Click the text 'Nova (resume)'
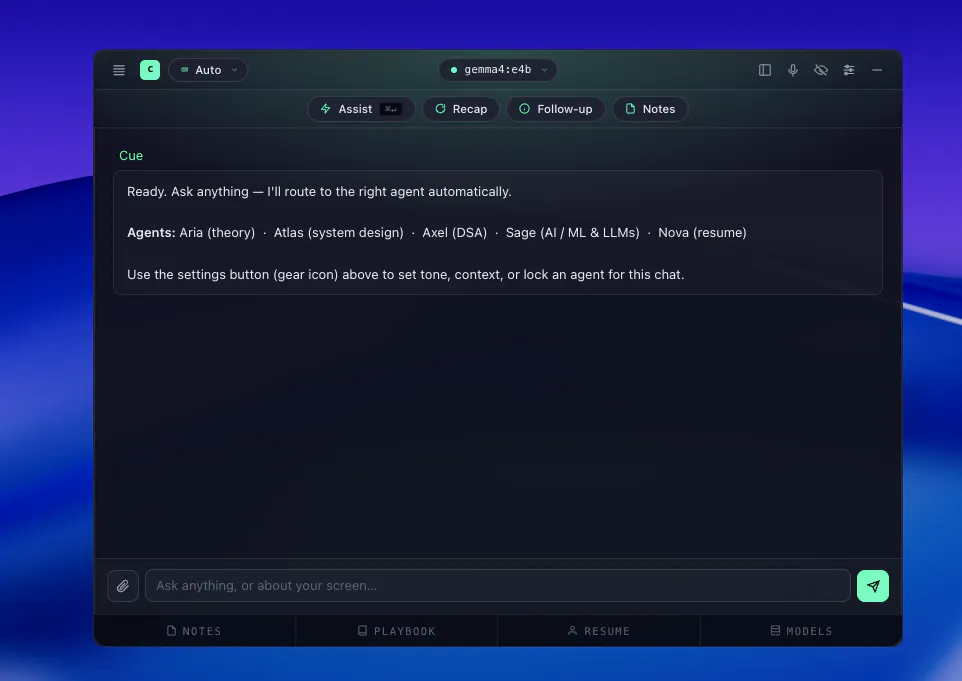Viewport: 962px width, 681px height. [x=702, y=233]
